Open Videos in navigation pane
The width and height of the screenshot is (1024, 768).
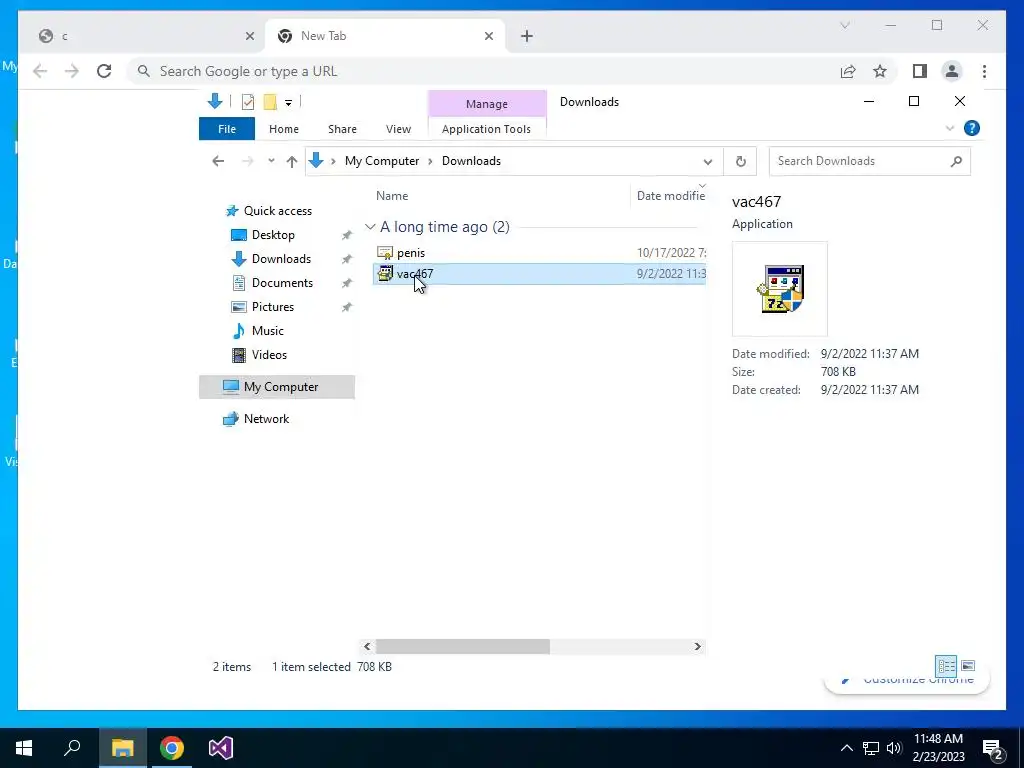[x=269, y=355]
